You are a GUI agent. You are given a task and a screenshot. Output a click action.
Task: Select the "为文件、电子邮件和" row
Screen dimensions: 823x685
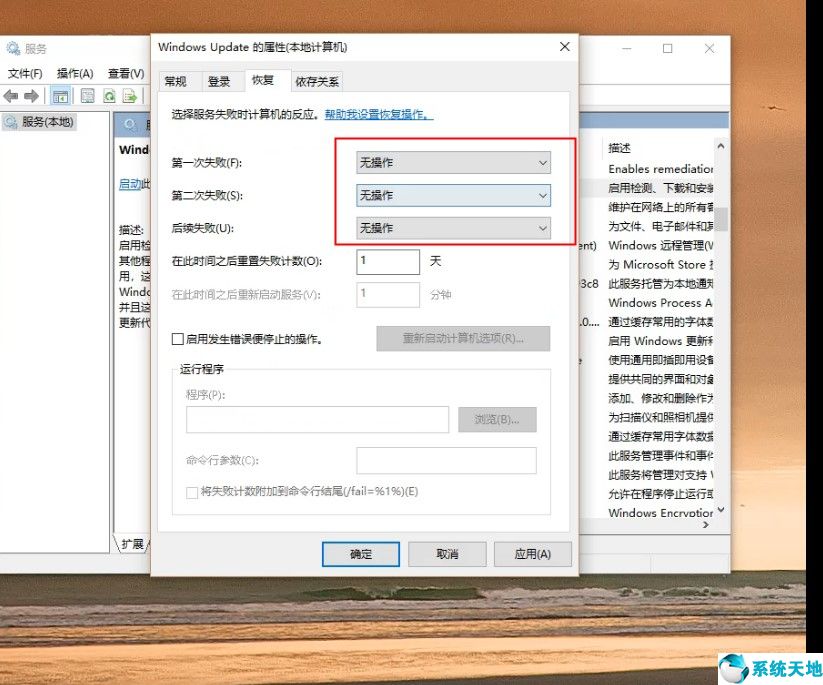(660, 226)
